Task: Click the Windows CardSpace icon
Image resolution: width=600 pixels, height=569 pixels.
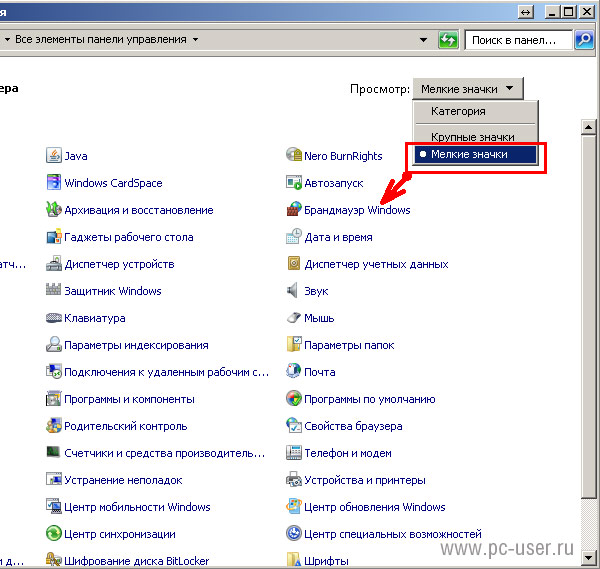Action: click(54, 183)
